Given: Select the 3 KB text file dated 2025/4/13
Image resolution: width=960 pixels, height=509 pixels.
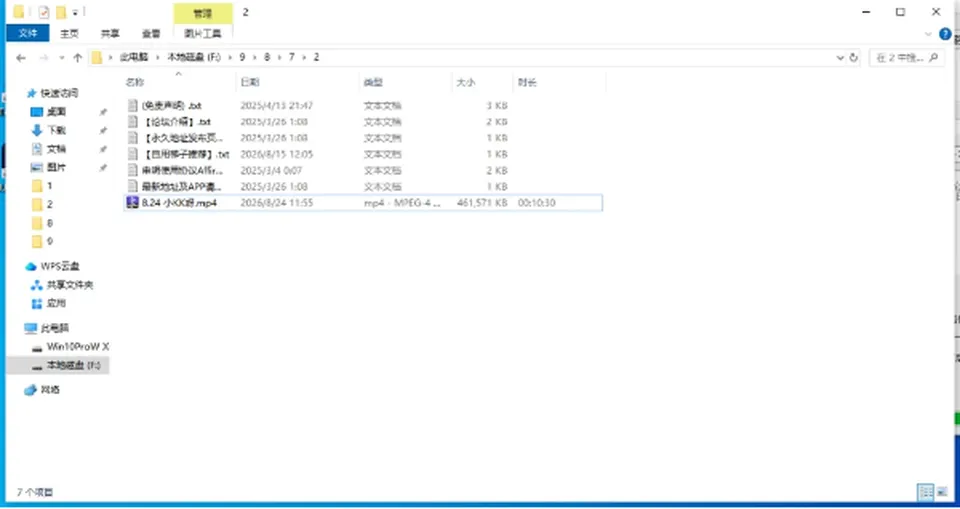Looking at the screenshot, I should click(363, 106).
